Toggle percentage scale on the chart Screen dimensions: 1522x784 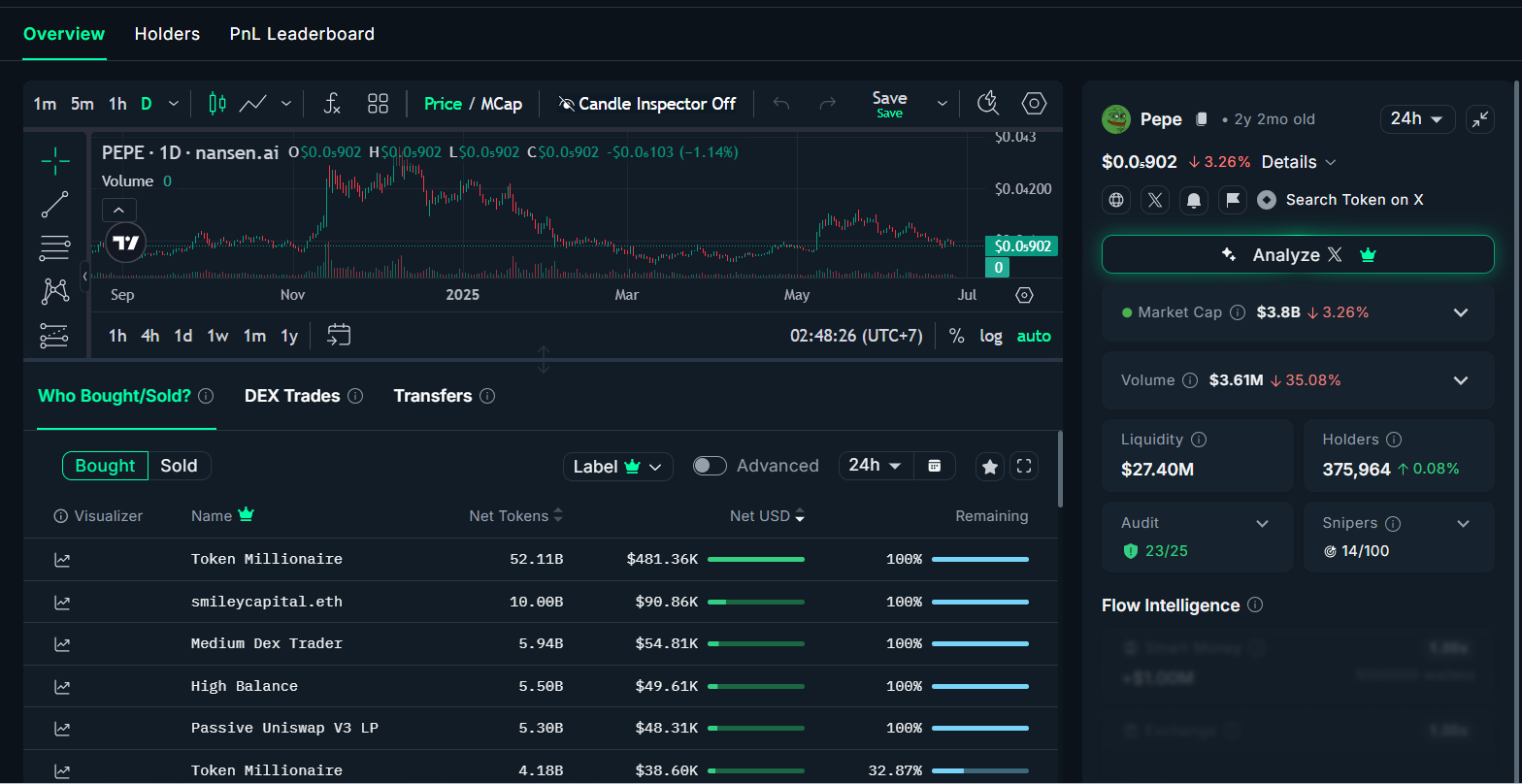coord(957,336)
